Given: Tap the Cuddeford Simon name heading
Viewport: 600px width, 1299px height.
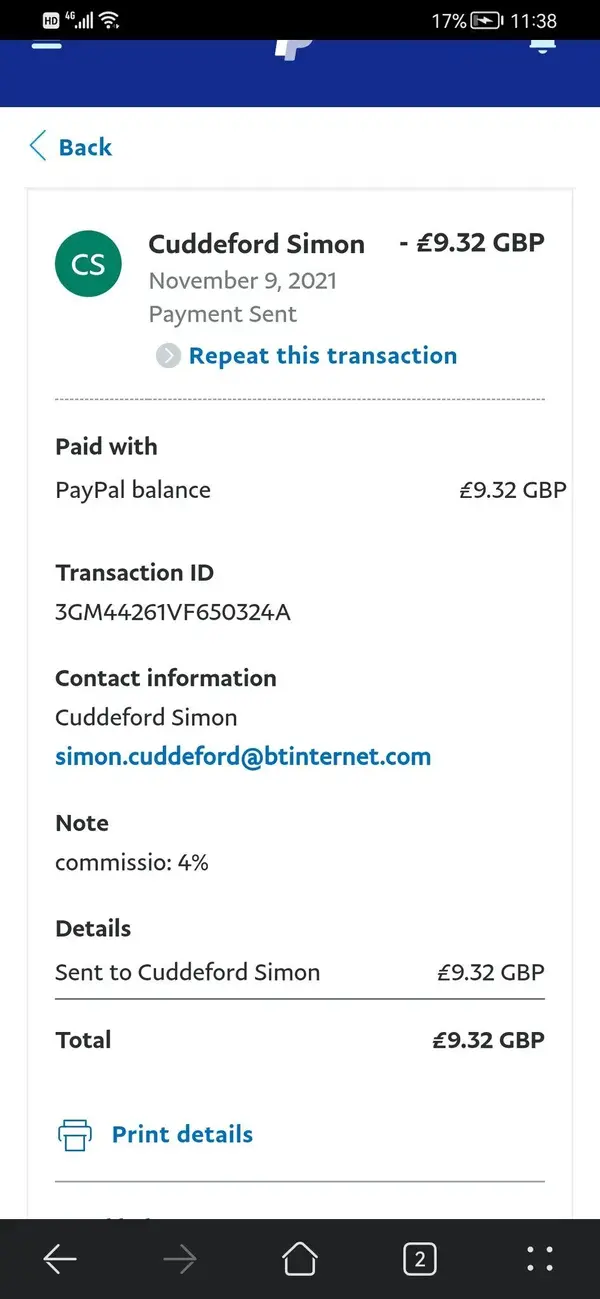Looking at the screenshot, I should click(x=257, y=244).
